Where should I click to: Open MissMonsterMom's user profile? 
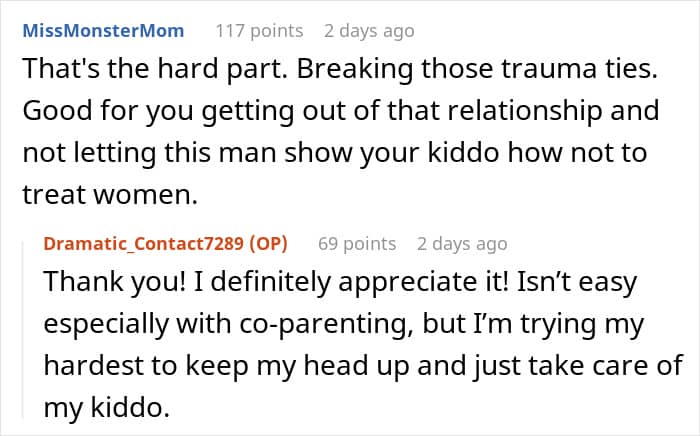pos(103,31)
